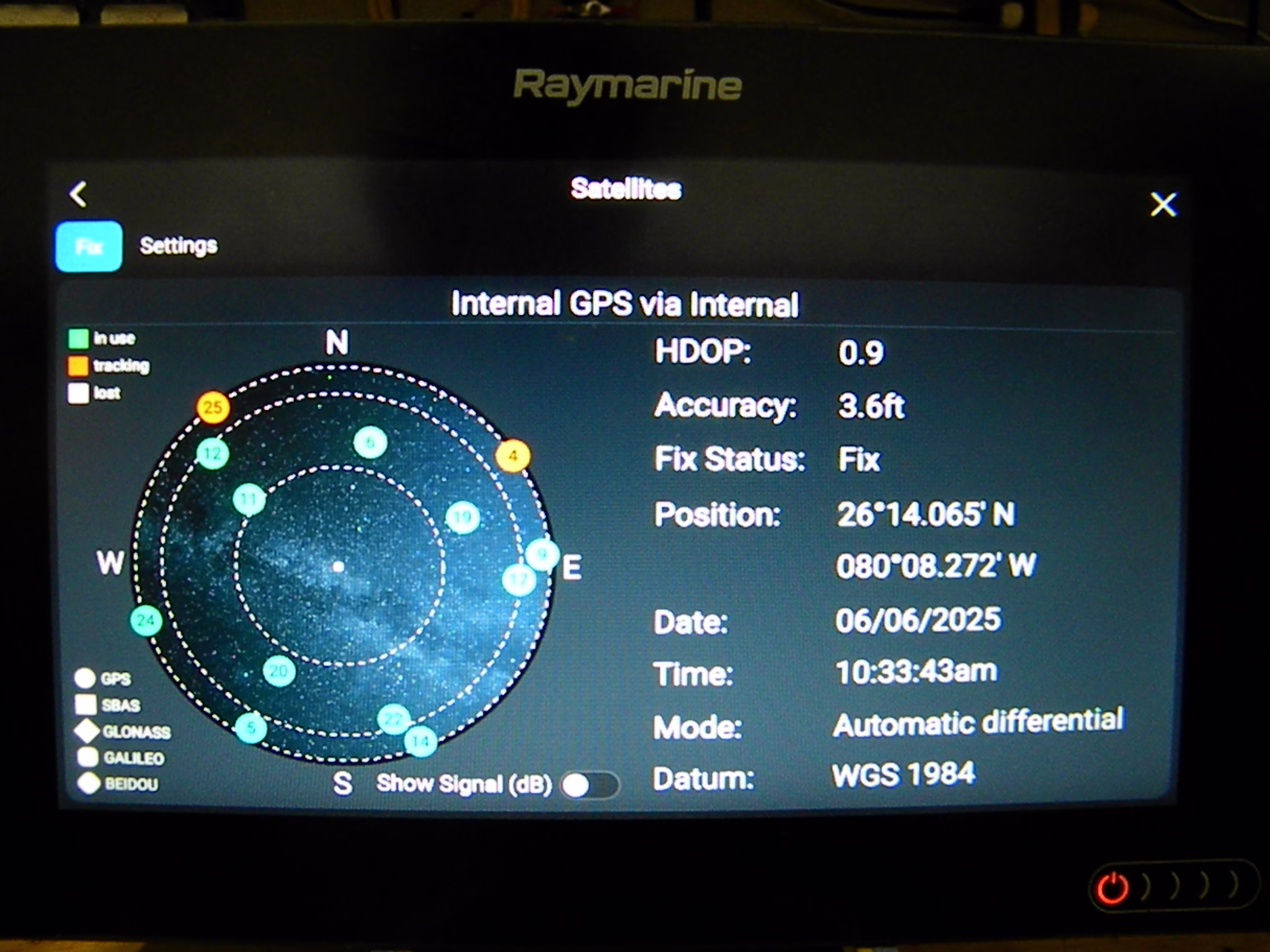Close the Satellites page with X

coord(1163,204)
